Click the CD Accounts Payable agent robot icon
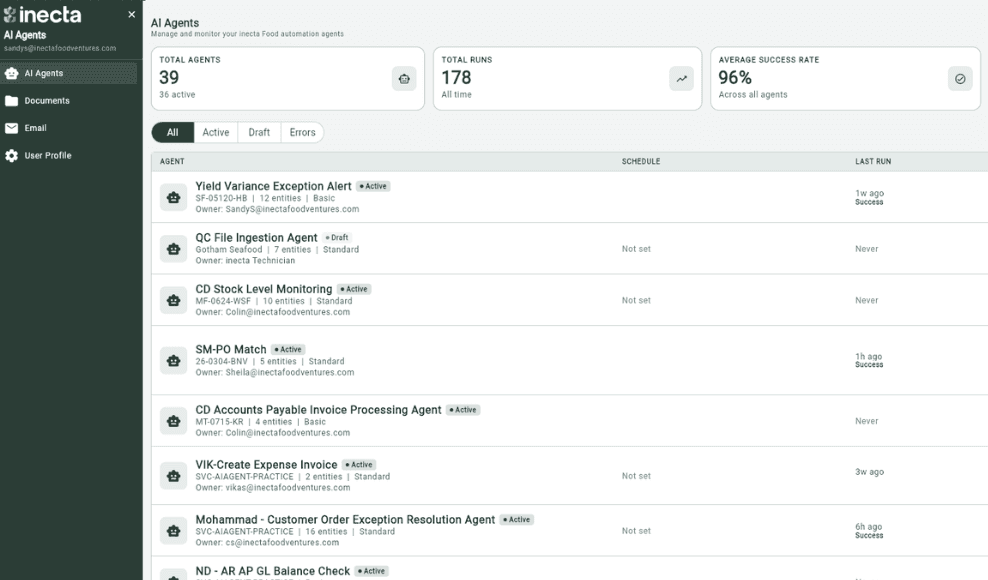The width and height of the screenshot is (988, 580). point(173,421)
